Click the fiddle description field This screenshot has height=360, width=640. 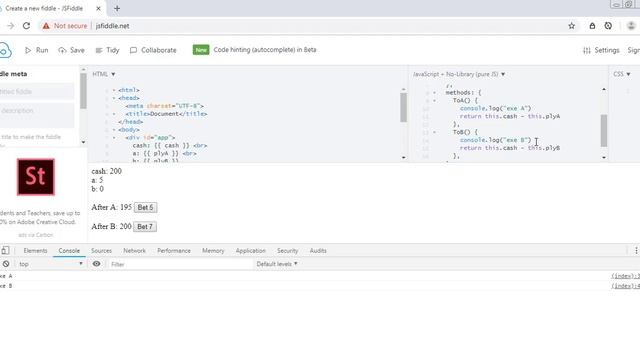pyautogui.click(x=37, y=115)
